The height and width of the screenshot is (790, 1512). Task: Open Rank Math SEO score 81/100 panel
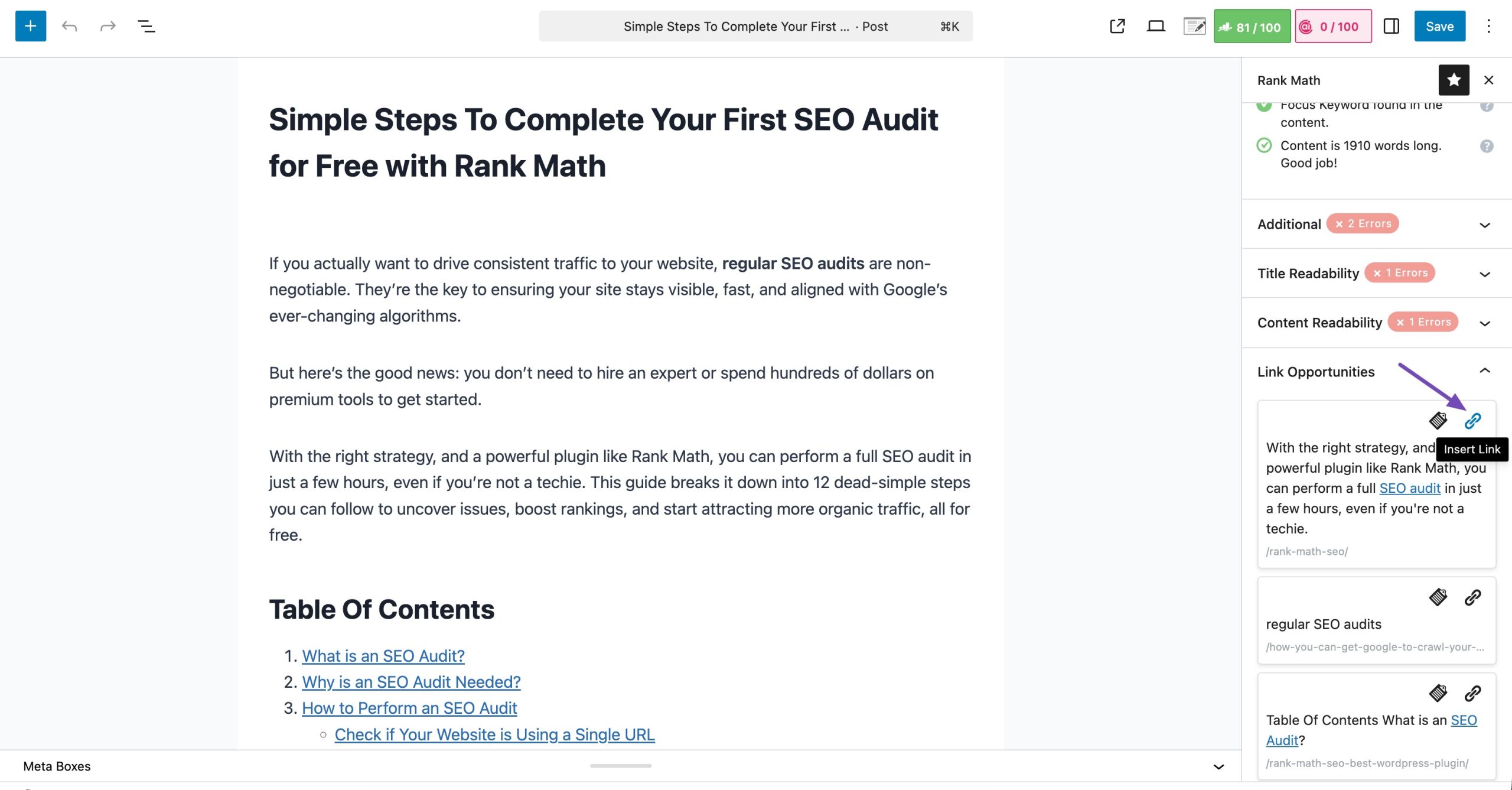coord(1251,27)
